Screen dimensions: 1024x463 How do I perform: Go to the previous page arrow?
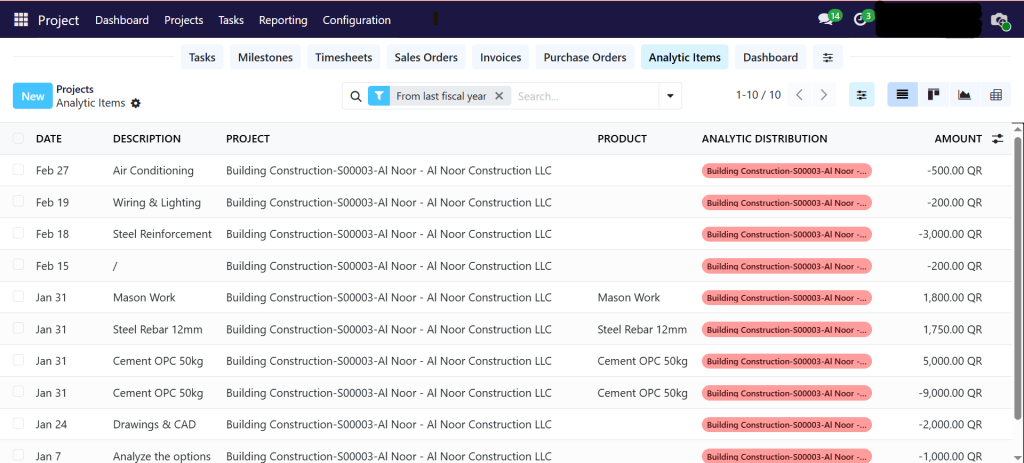(x=799, y=95)
